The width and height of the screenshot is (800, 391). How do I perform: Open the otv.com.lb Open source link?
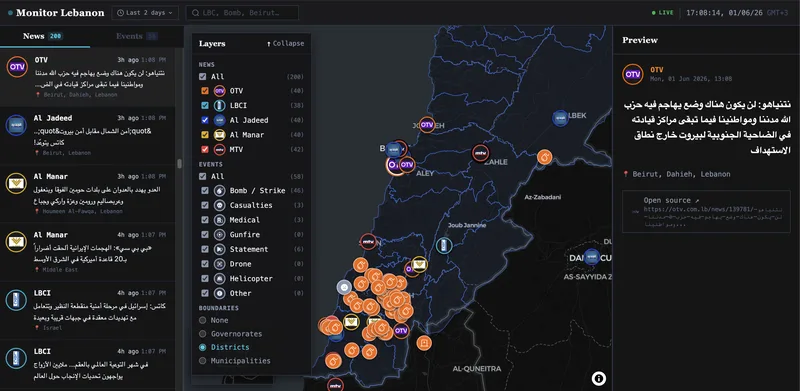coord(707,212)
